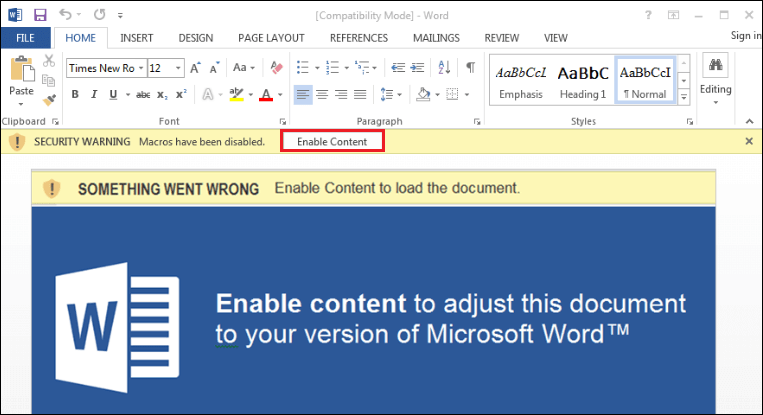Apply the Emphasis style
Viewport: 763px width, 415px height.
521,81
